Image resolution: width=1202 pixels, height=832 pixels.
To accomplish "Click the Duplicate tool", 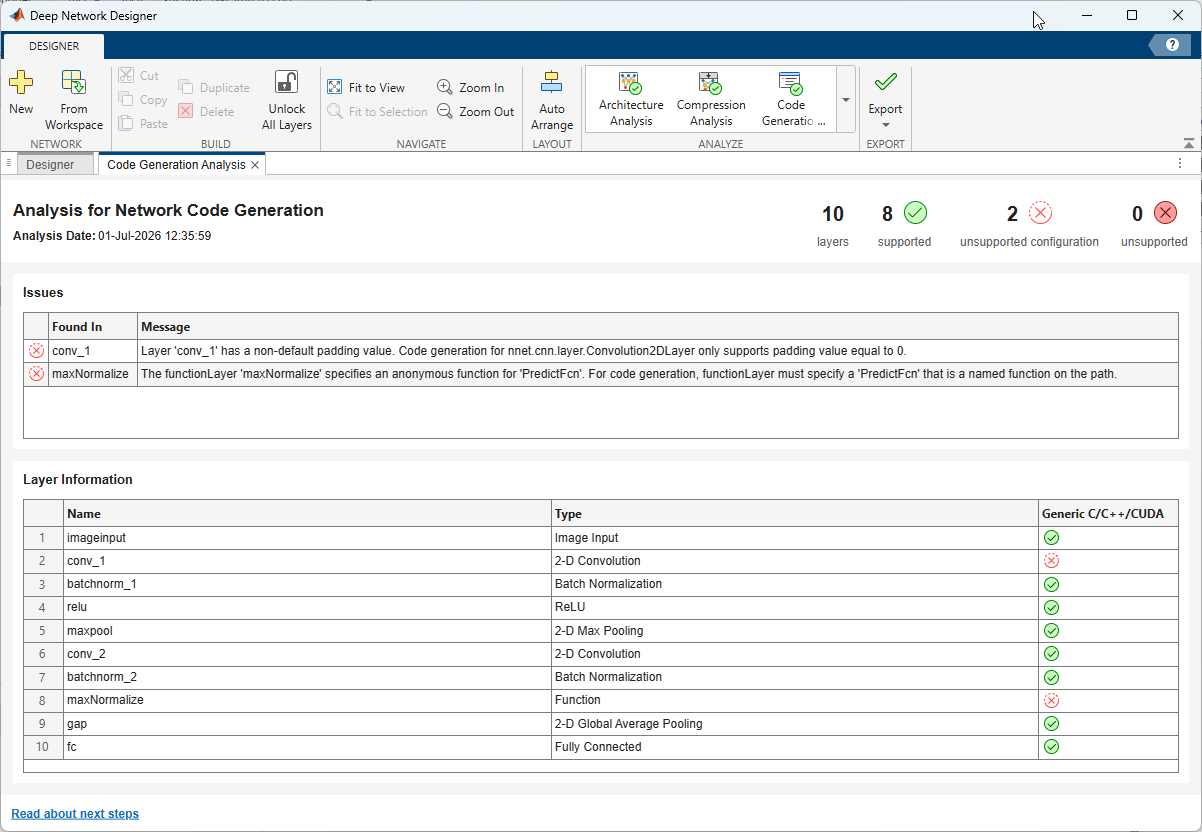I will tap(214, 88).
